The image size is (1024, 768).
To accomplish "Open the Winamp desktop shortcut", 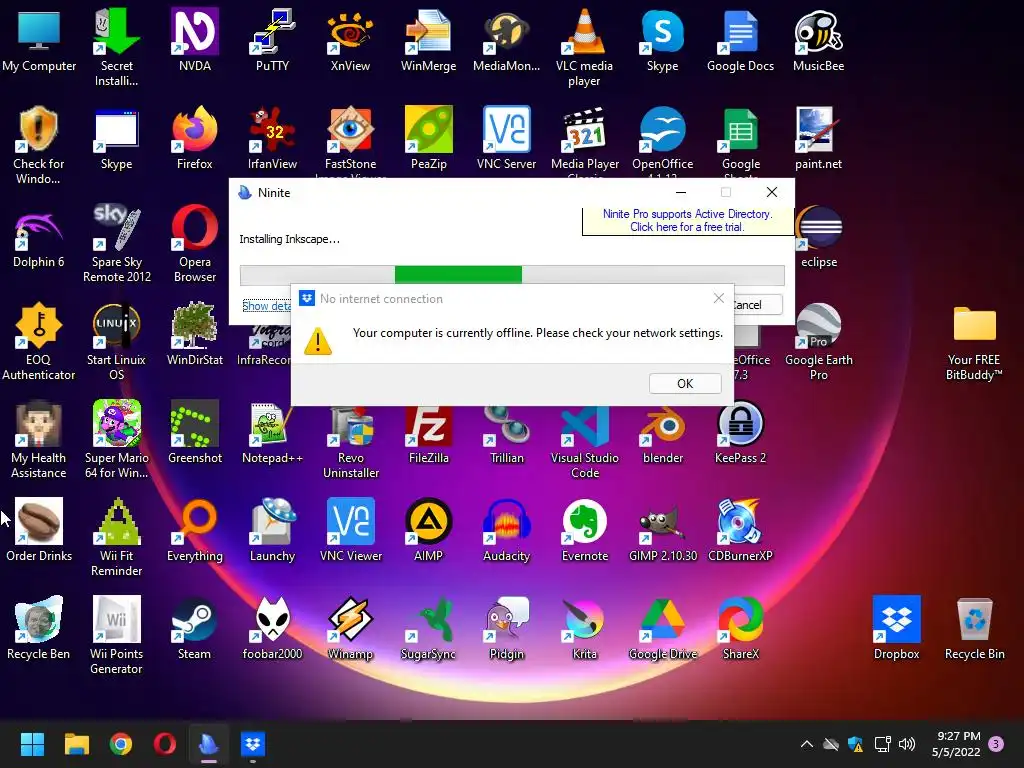I will 350,628.
